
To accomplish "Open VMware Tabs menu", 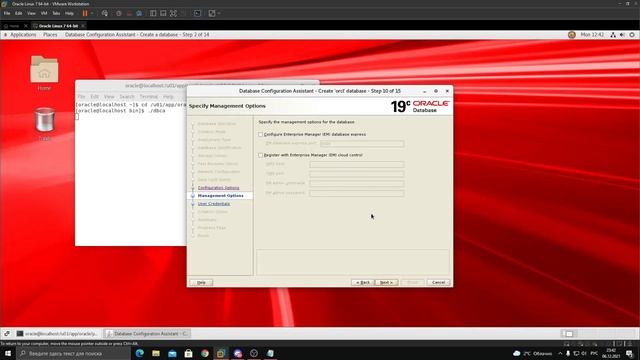I will coord(56,13).
